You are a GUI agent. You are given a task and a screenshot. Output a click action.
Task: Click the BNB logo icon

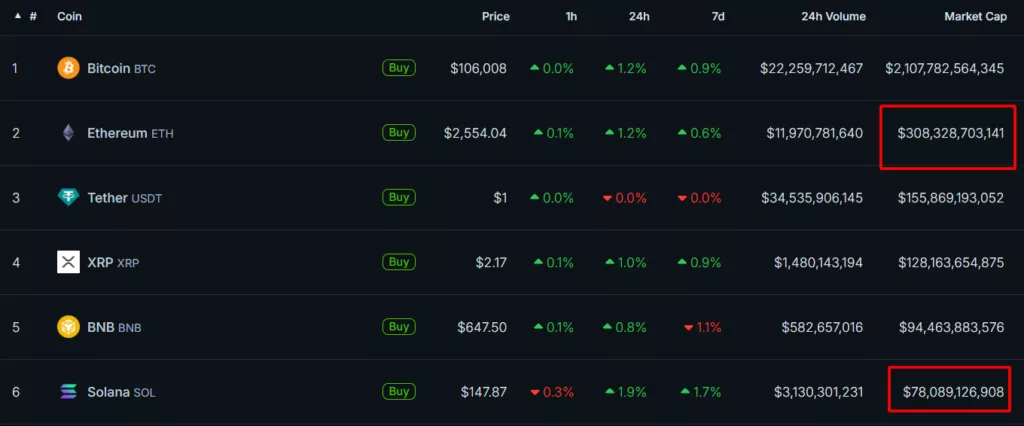click(x=68, y=327)
